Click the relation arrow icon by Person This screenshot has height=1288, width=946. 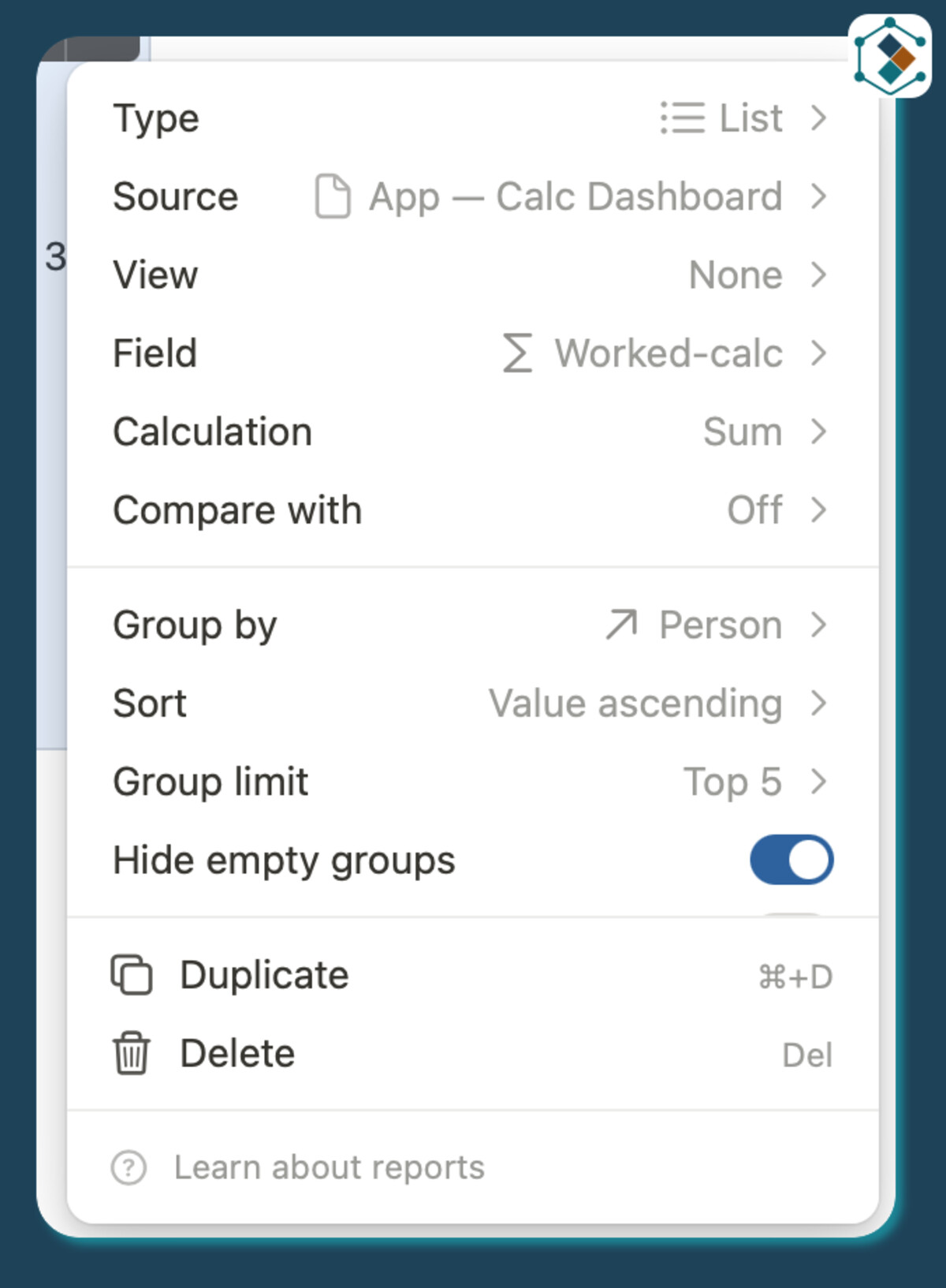[621, 625]
